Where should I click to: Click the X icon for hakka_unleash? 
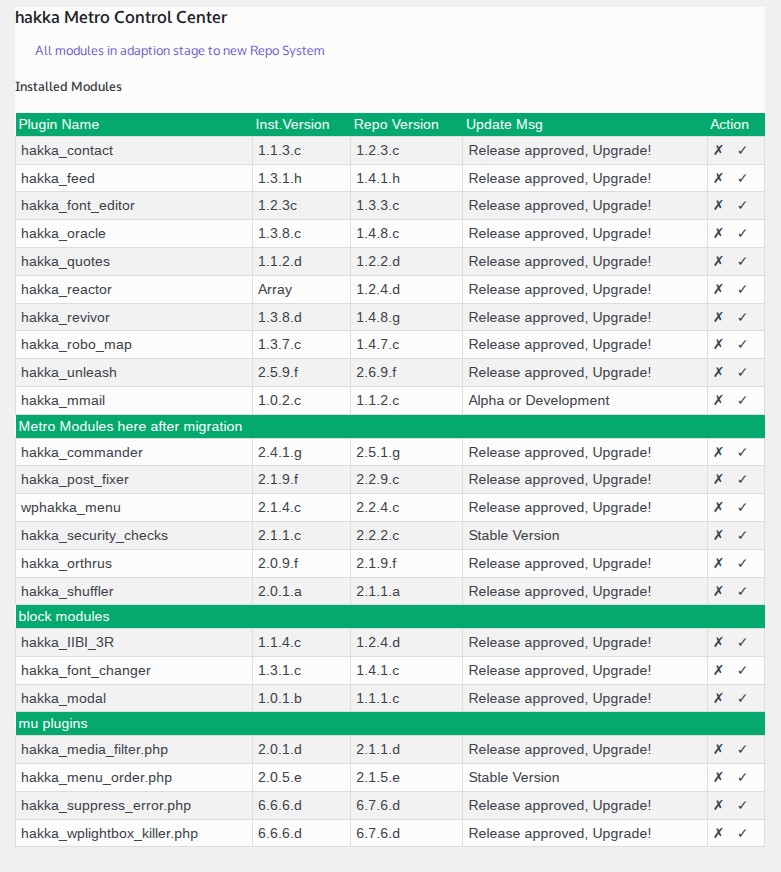[x=718, y=372]
